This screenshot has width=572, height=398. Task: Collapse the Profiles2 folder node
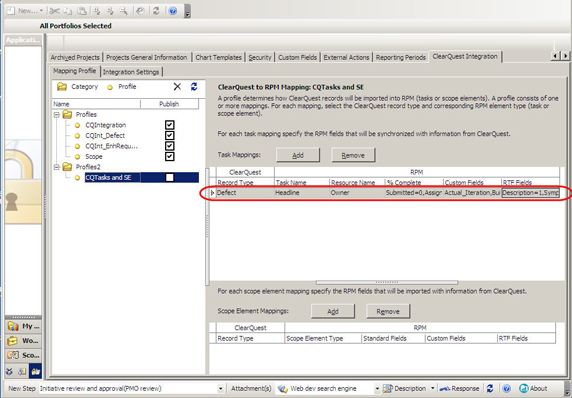point(57,167)
